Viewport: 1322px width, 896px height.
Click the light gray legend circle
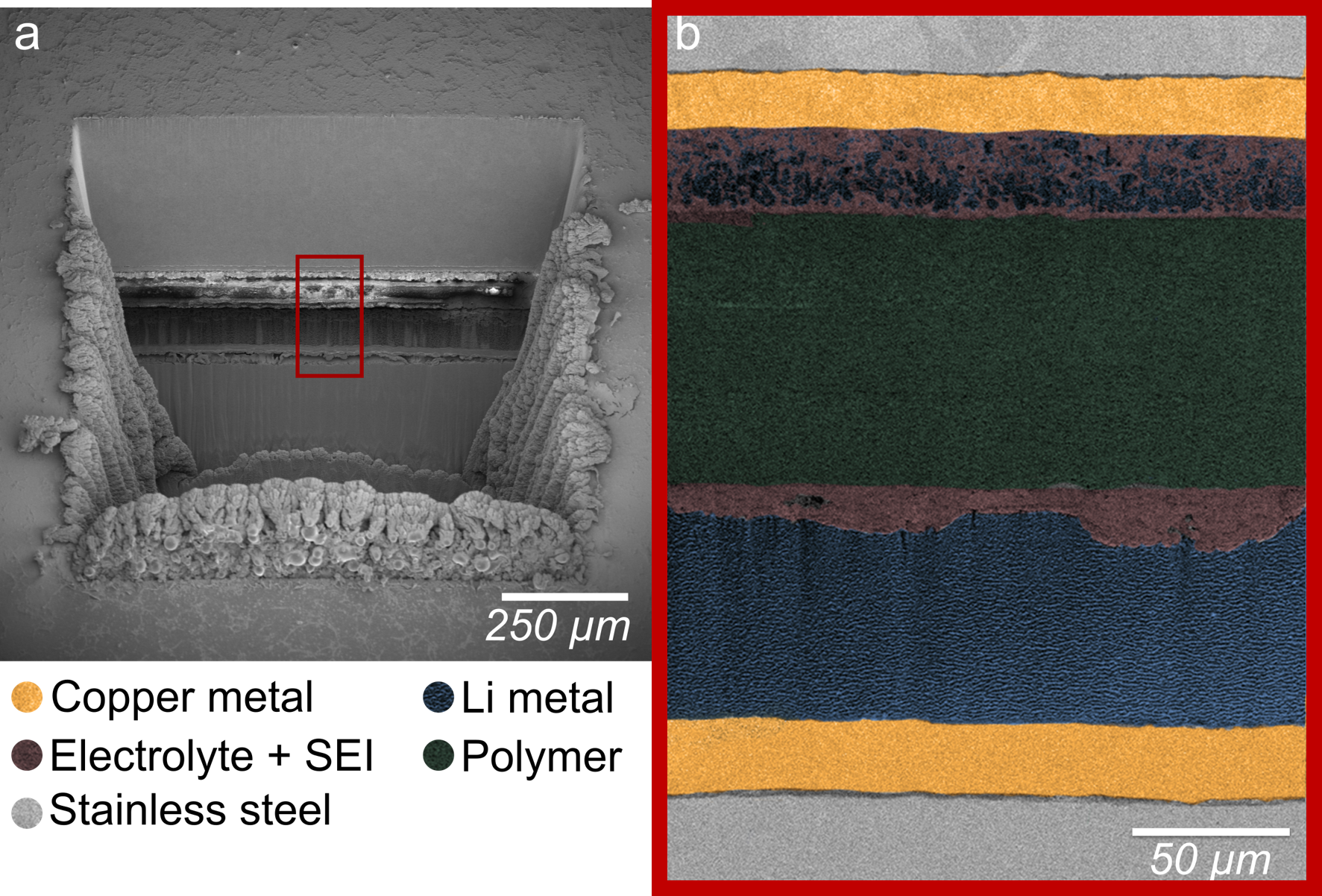[x=27, y=813]
